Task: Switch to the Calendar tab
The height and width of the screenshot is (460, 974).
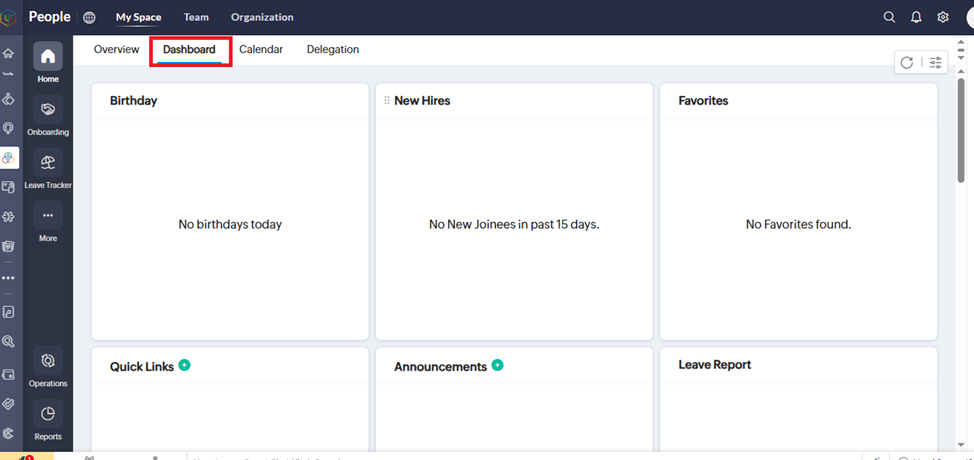Action: pyautogui.click(x=261, y=49)
